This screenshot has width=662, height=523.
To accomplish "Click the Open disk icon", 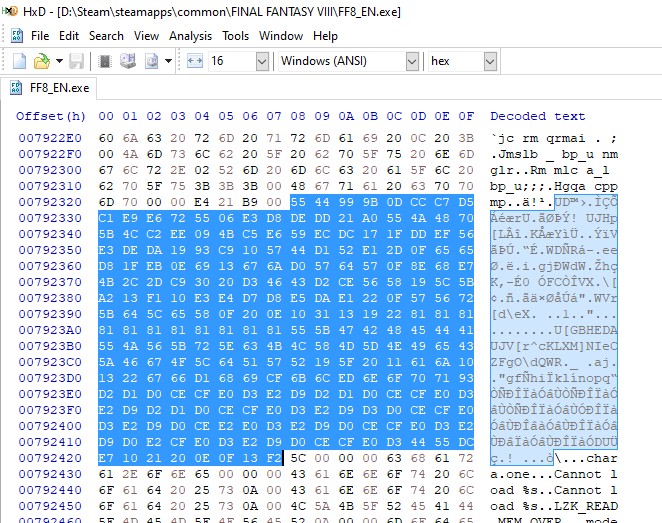I will click(128, 61).
